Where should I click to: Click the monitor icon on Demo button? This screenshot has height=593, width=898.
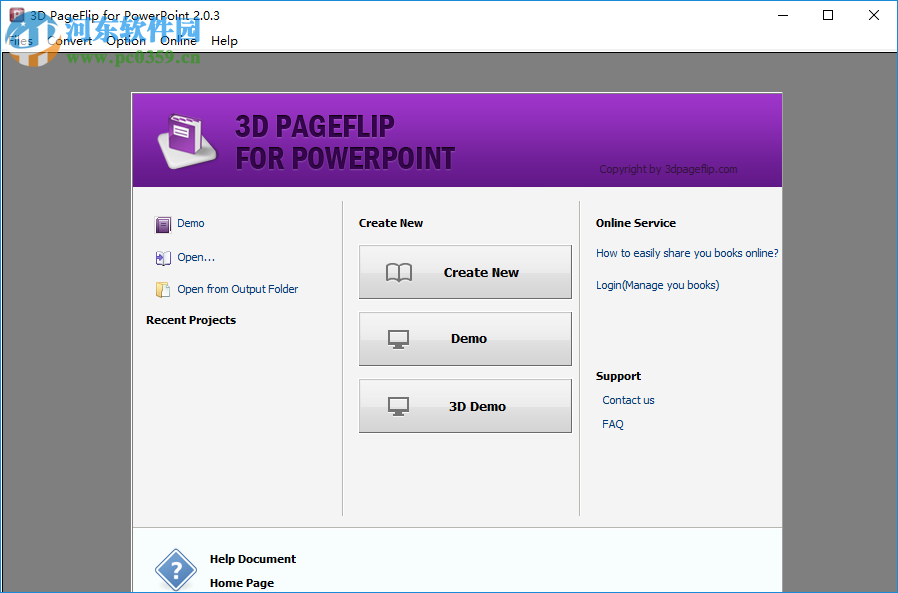(x=399, y=338)
